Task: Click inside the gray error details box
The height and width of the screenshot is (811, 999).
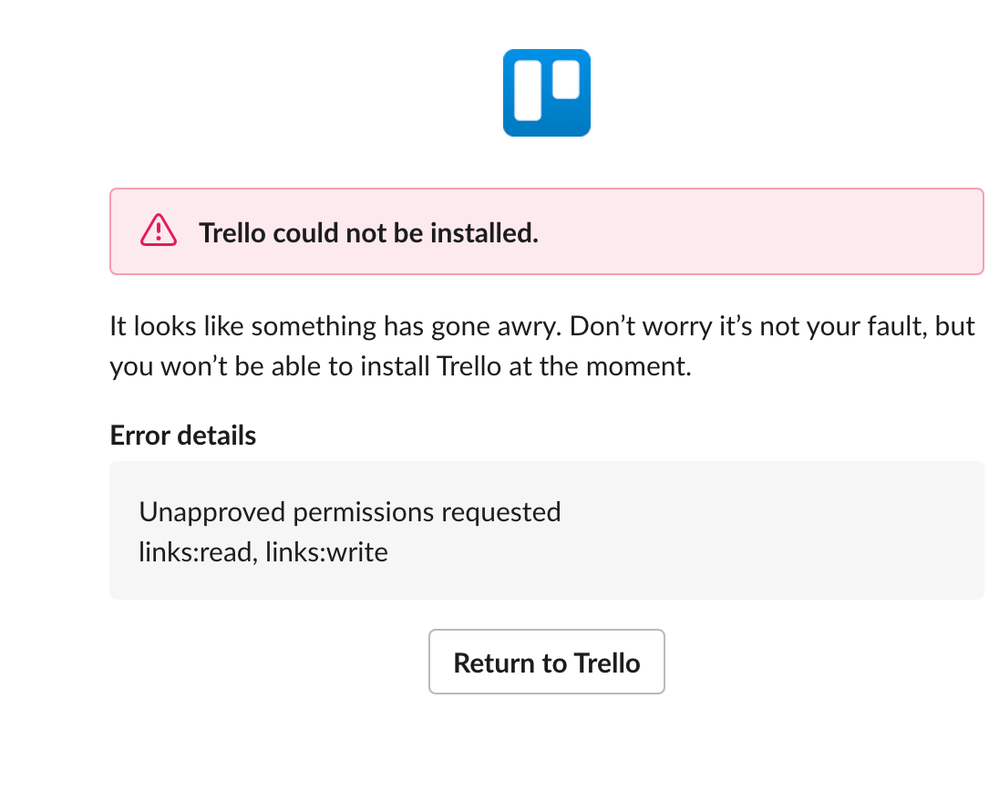Action: (547, 530)
